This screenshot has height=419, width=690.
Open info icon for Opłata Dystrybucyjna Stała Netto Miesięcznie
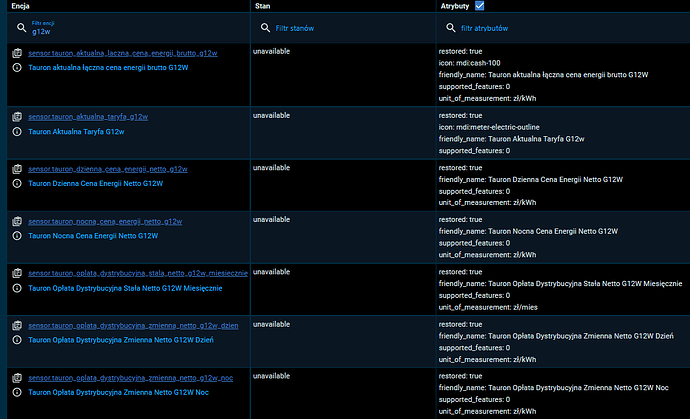point(17,288)
